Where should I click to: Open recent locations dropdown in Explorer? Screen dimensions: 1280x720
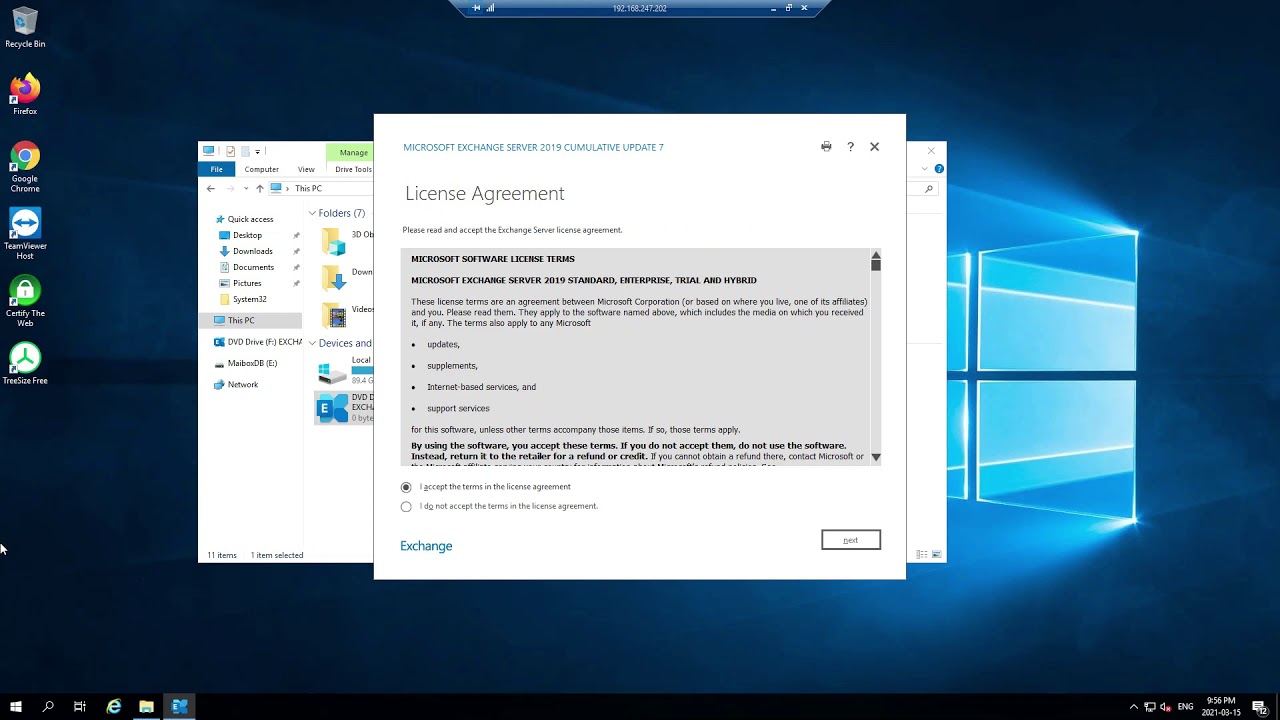coord(245,188)
